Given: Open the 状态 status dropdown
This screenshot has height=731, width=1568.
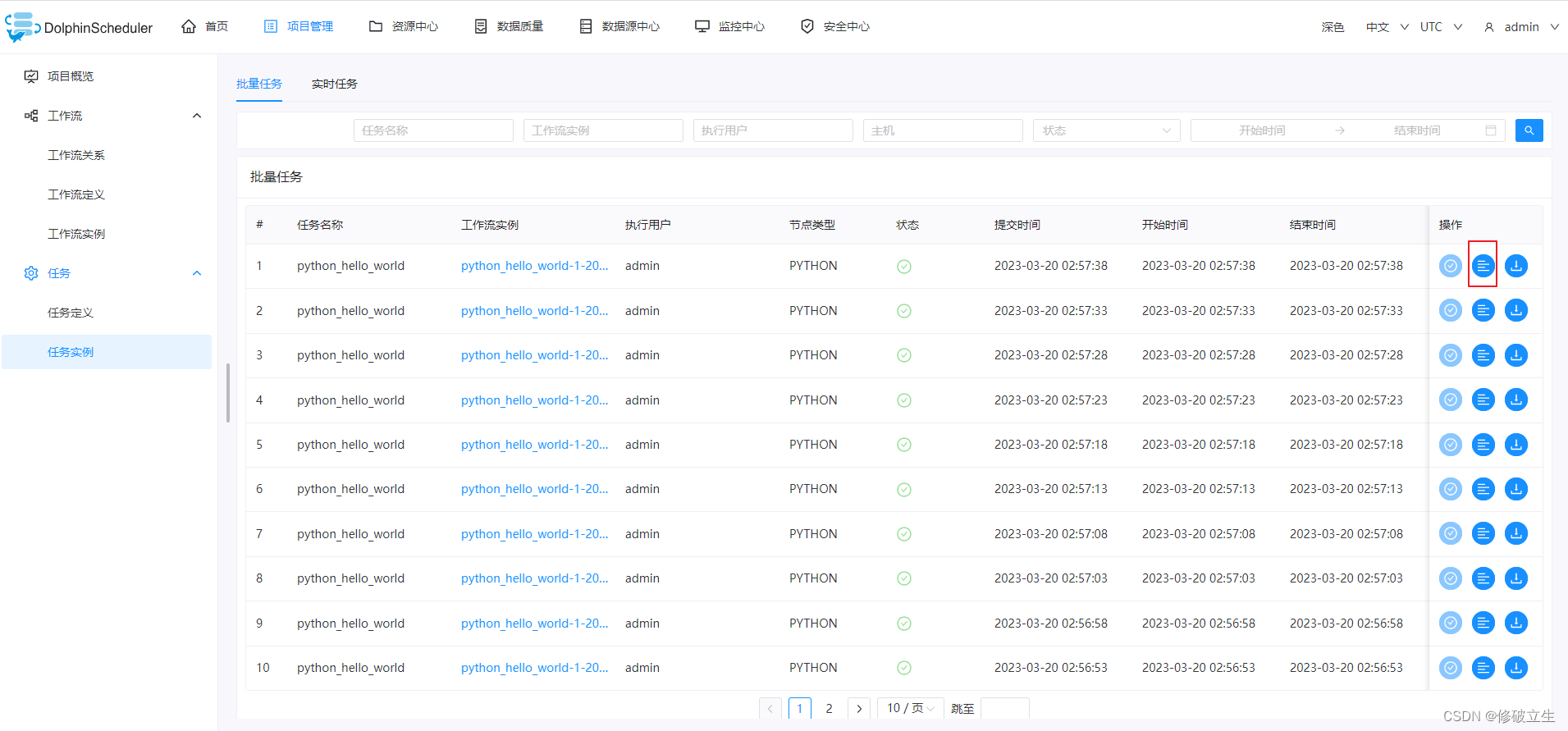Looking at the screenshot, I should [x=1106, y=130].
